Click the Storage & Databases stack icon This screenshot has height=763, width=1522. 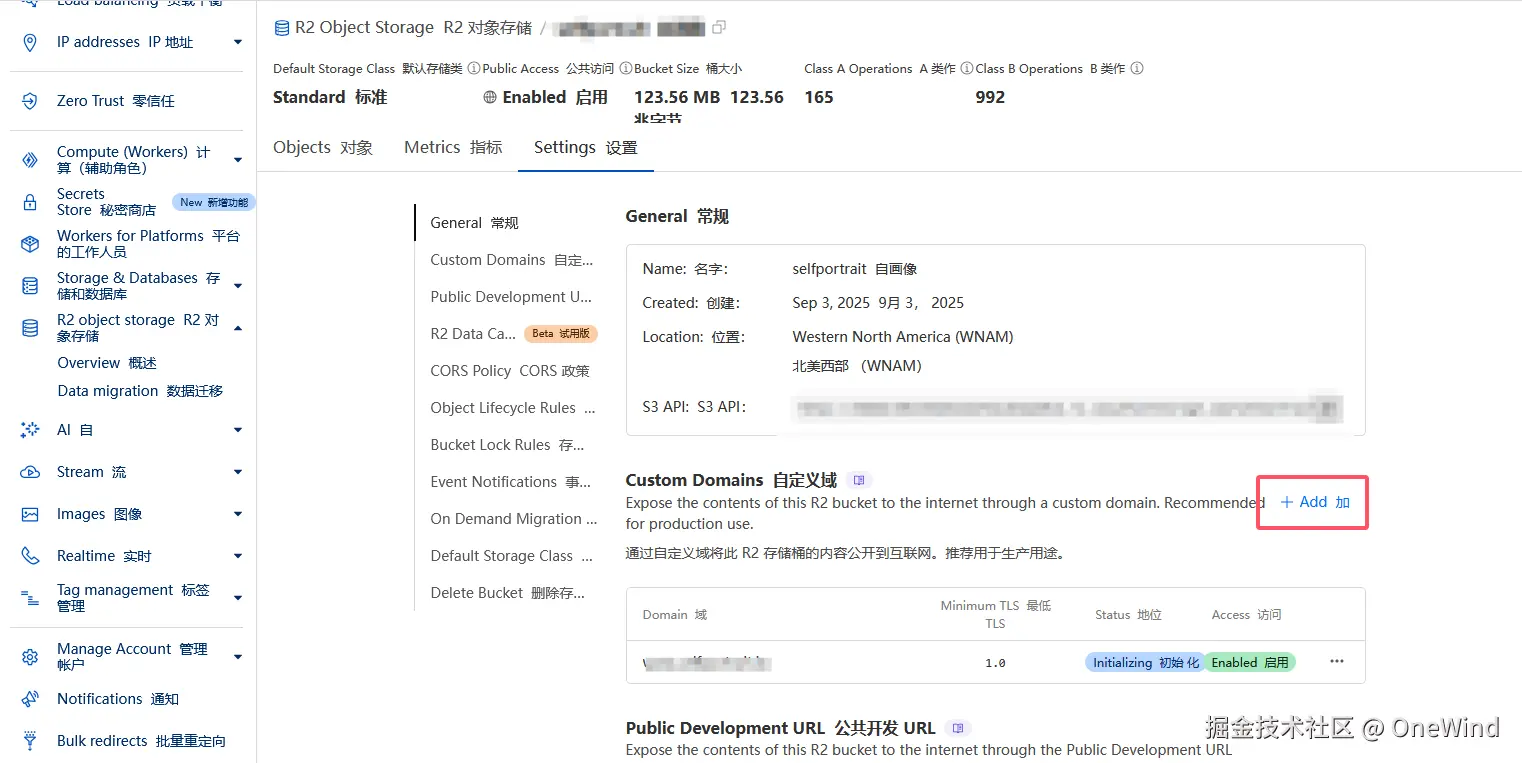(x=30, y=286)
